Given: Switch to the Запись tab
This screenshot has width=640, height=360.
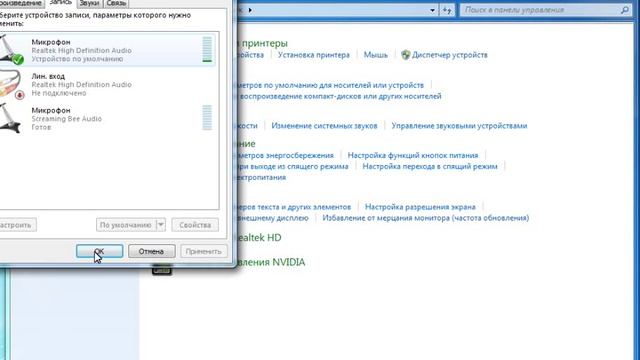Looking at the screenshot, I should pos(60,3).
